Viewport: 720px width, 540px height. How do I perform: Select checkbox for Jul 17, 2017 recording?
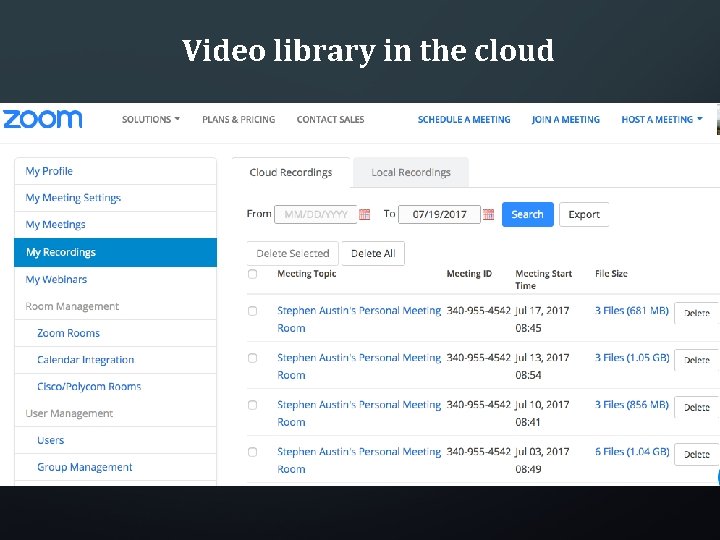253,311
